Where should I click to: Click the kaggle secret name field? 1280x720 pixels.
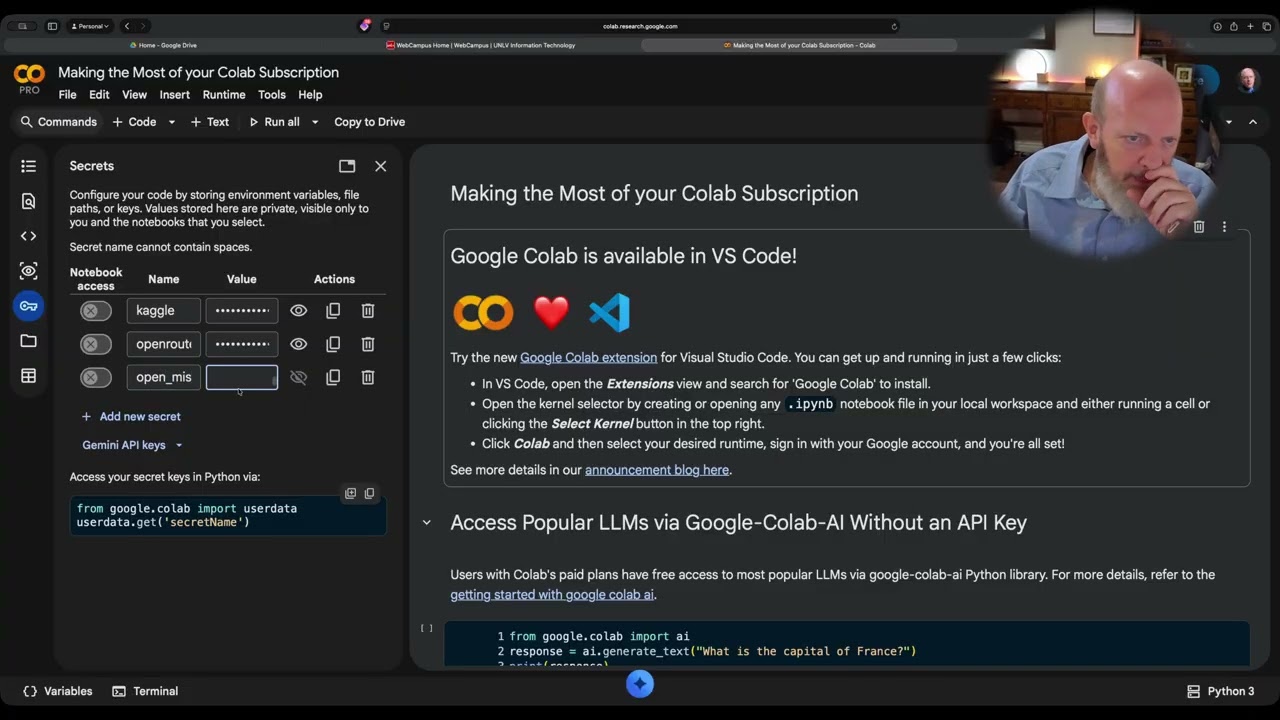164,311
